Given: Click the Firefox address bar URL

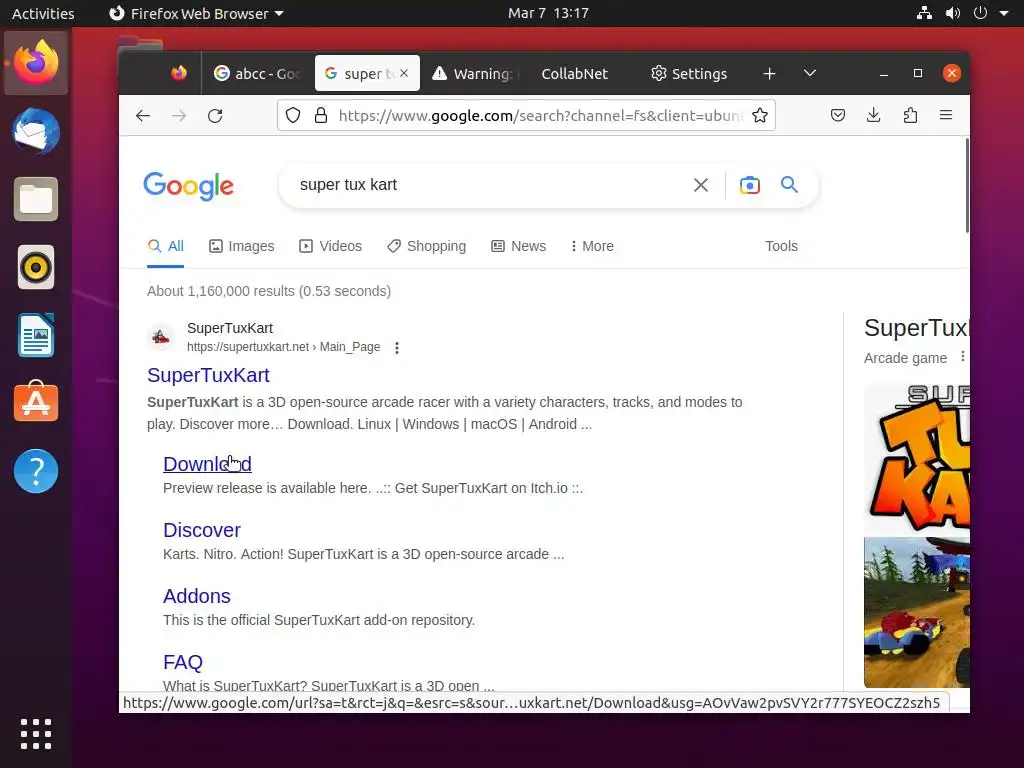Looking at the screenshot, I should [540, 116].
